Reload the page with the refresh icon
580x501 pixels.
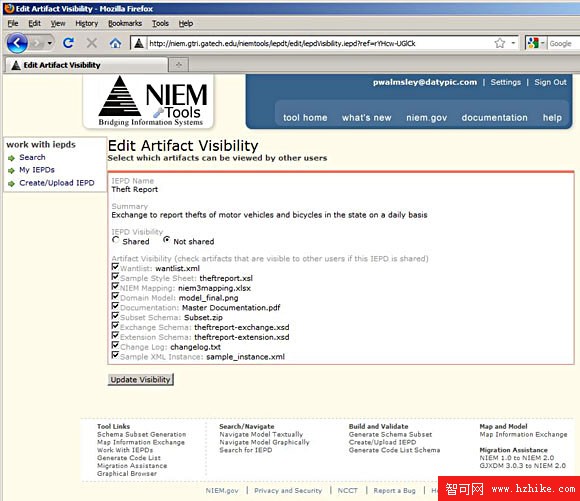tap(68, 43)
